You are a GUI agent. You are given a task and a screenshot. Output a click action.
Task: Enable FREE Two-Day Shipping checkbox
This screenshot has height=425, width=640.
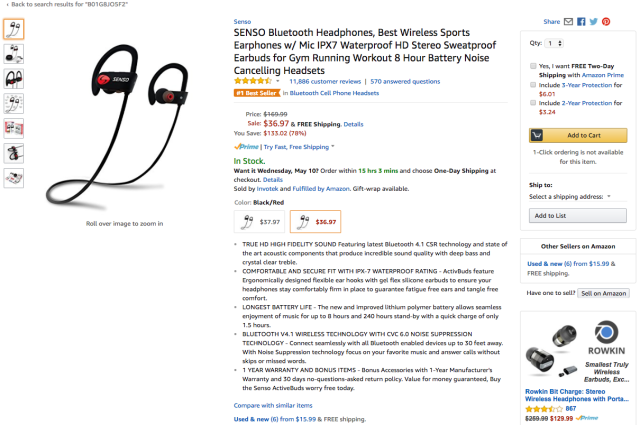tap(531, 65)
